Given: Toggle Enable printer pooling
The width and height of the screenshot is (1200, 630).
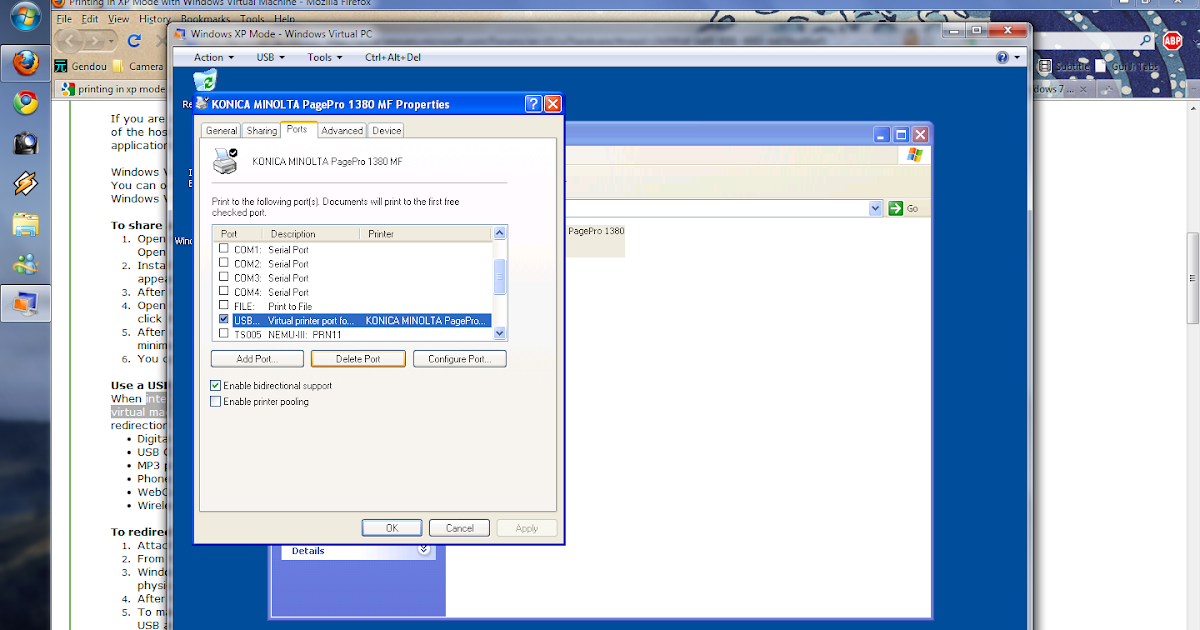Looking at the screenshot, I should (216, 401).
